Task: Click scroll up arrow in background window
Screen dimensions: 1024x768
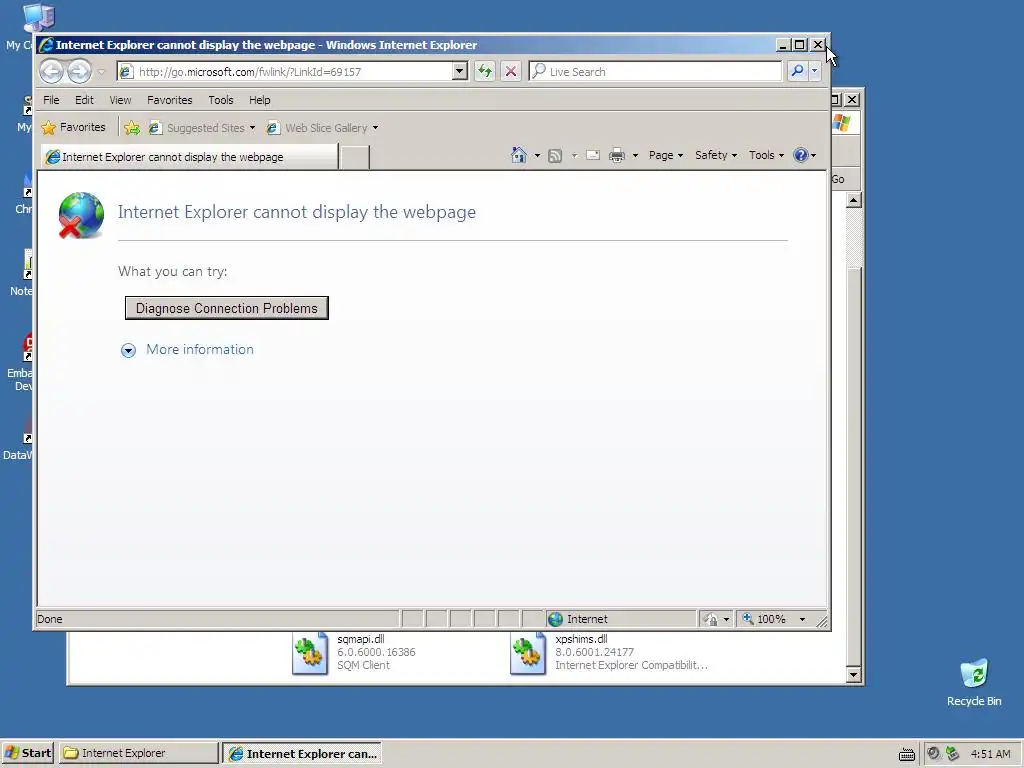Action: point(854,200)
